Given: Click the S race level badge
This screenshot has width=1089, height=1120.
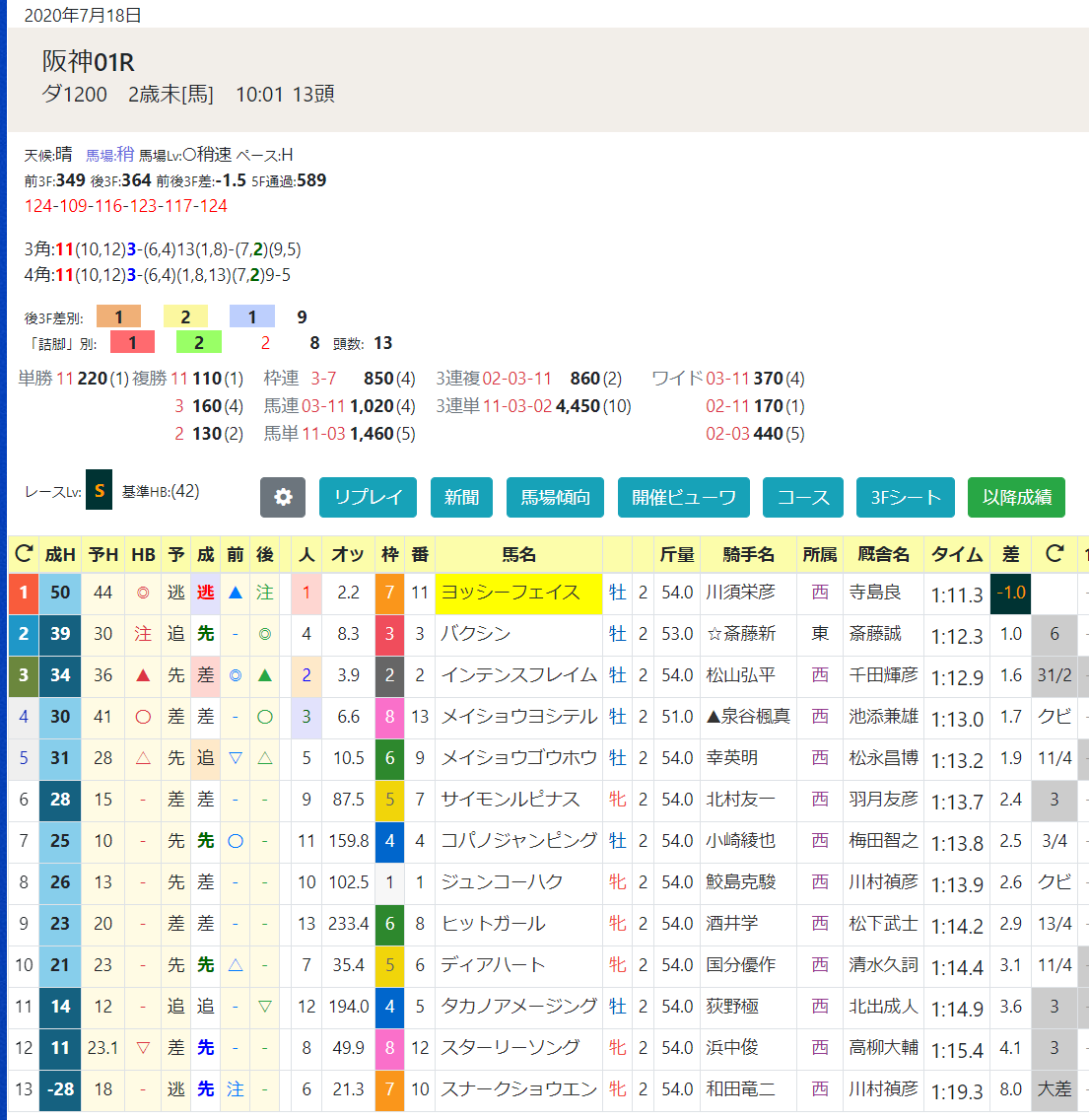Looking at the screenshot, I should click(x=100, y=490).
